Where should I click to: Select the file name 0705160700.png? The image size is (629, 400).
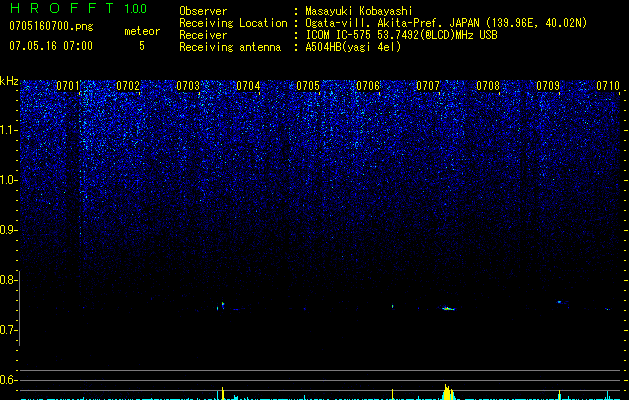(51, 26)
